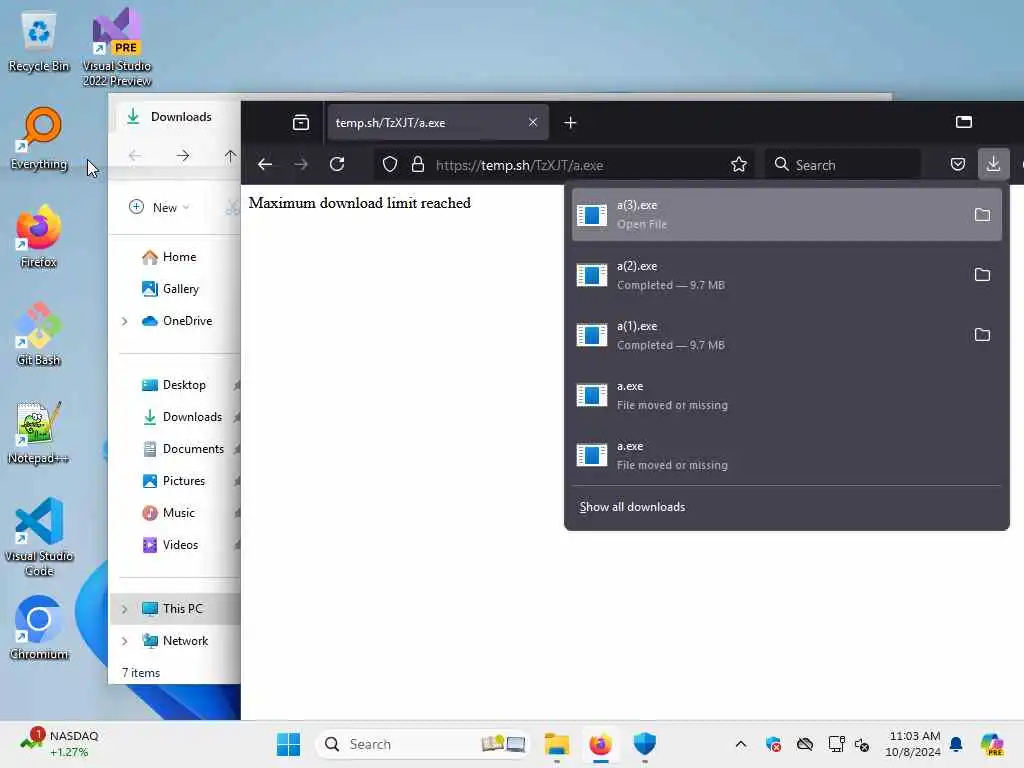Select the Firefox desktop shortcut
The image size is (1024, 768).
[x=39, y=236]
